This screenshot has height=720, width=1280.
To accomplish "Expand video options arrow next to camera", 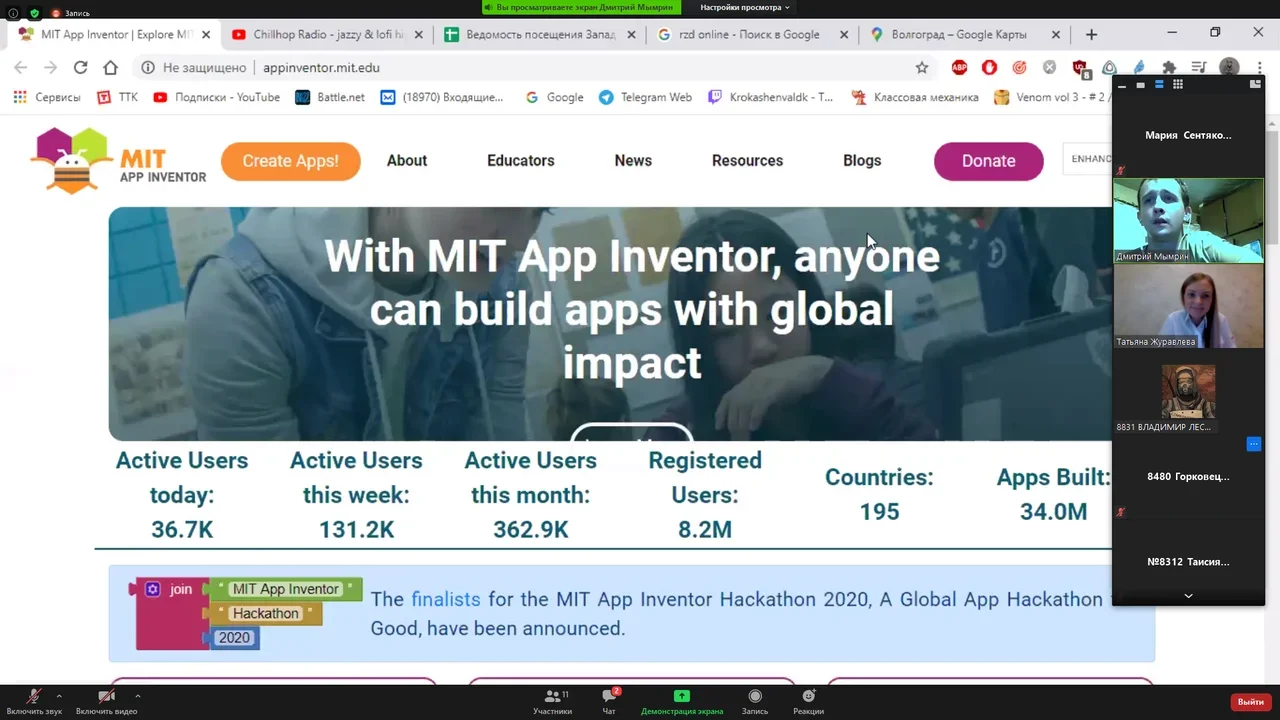I will point(137,695).
